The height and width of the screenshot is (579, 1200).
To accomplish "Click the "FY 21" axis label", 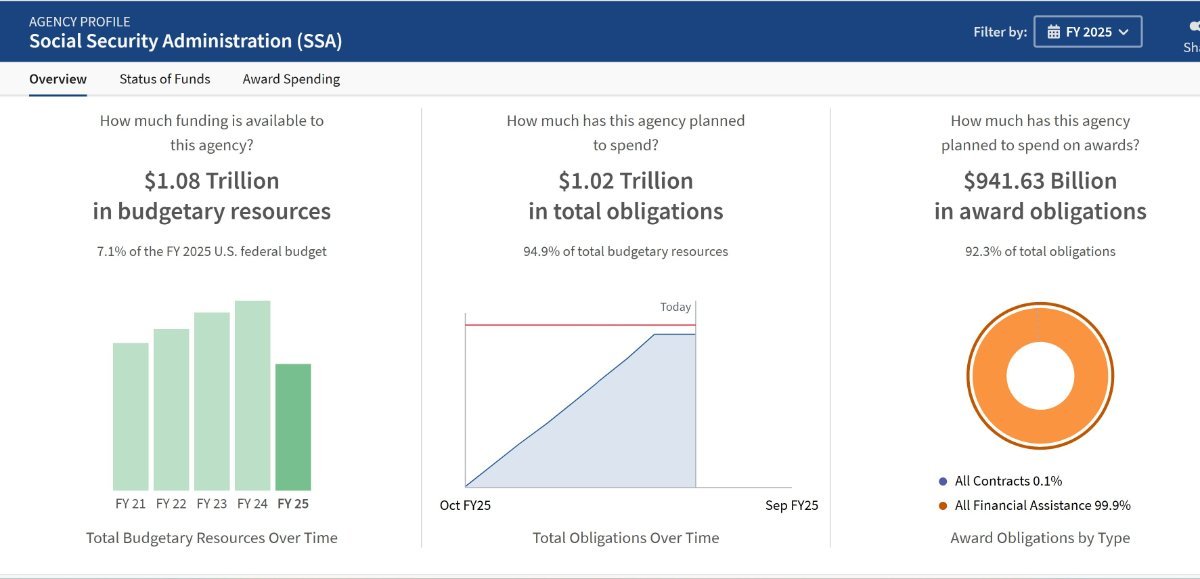I will [x=131, y=504].
